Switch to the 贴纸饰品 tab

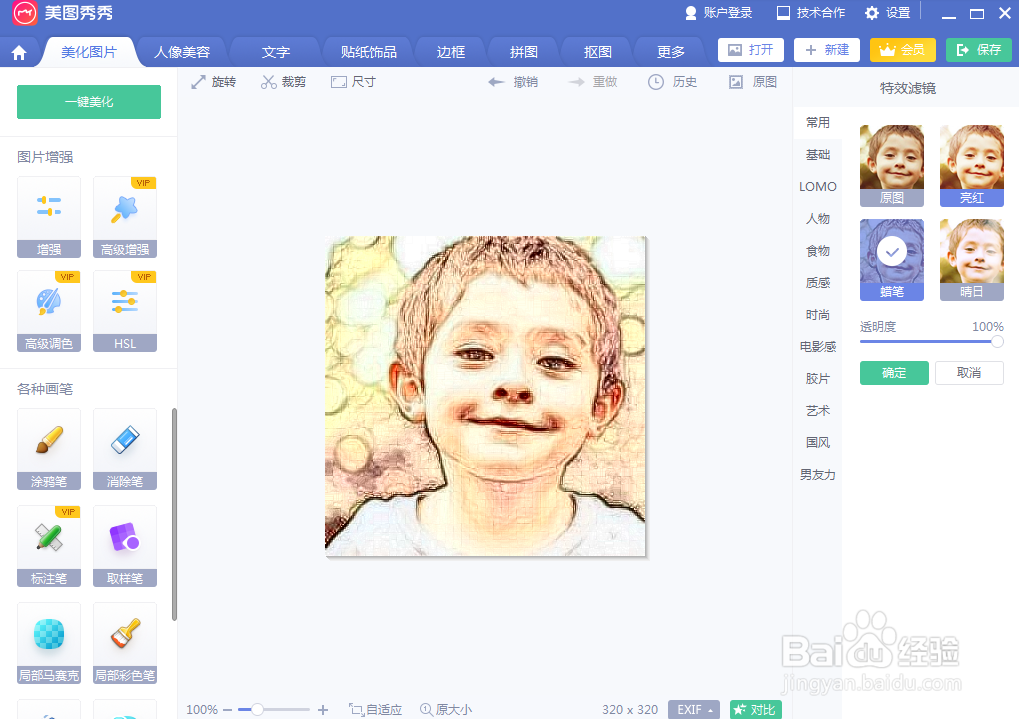click(x=368, y=52)
